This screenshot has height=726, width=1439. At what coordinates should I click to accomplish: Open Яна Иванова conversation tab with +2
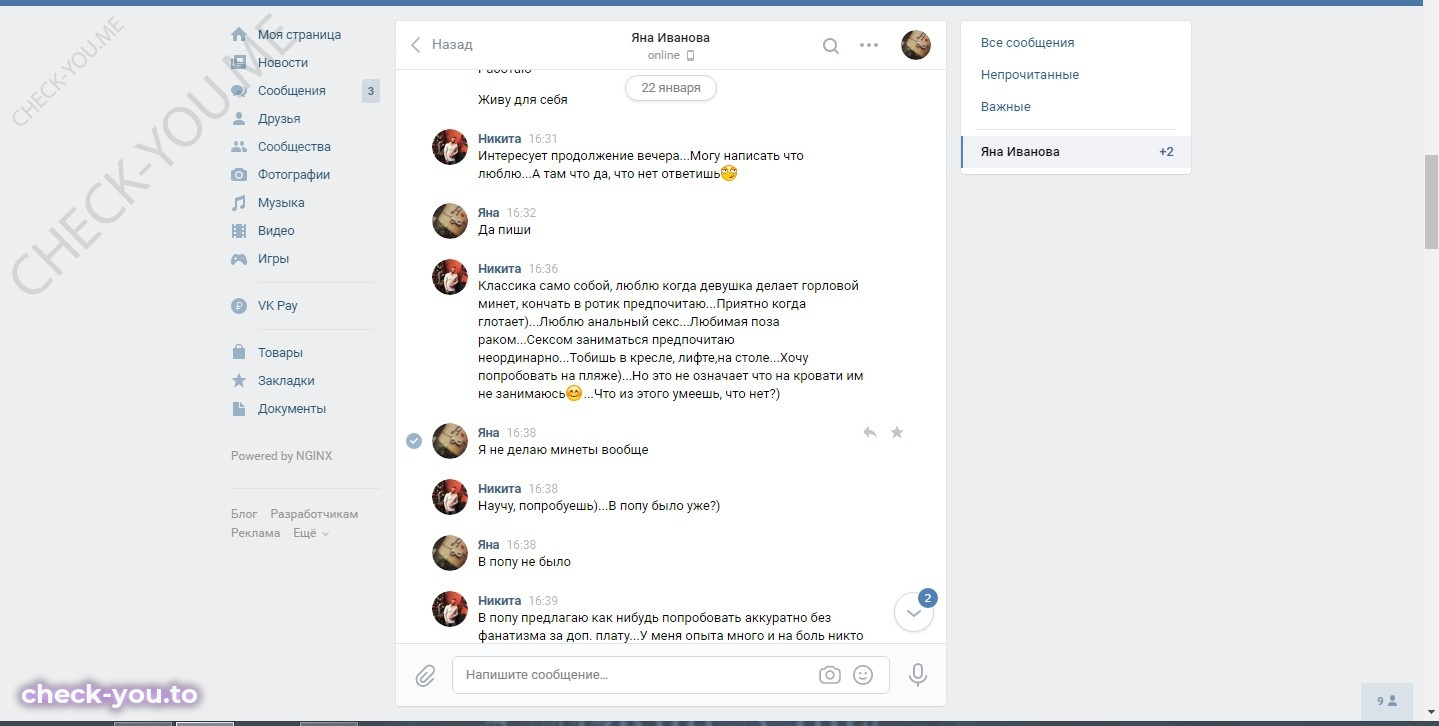(1076, 152)
